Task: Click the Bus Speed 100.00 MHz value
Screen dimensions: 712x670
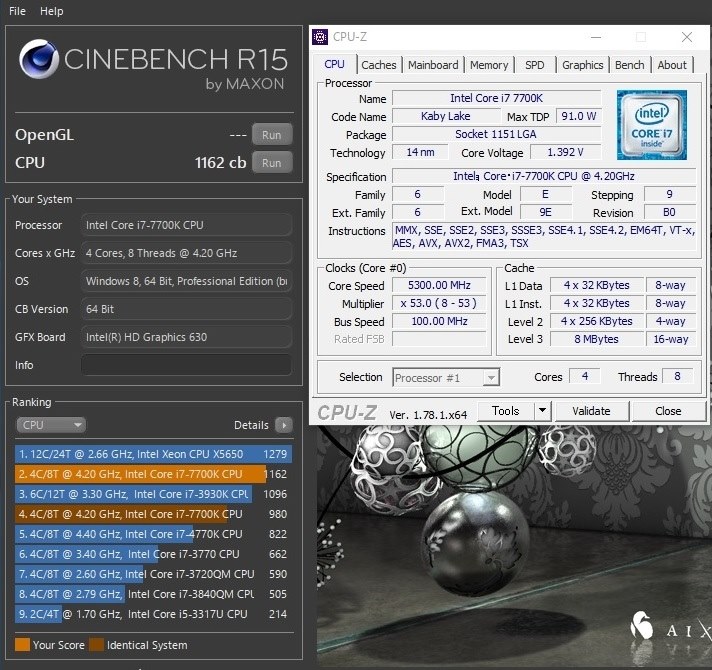Action: [439, 321]
